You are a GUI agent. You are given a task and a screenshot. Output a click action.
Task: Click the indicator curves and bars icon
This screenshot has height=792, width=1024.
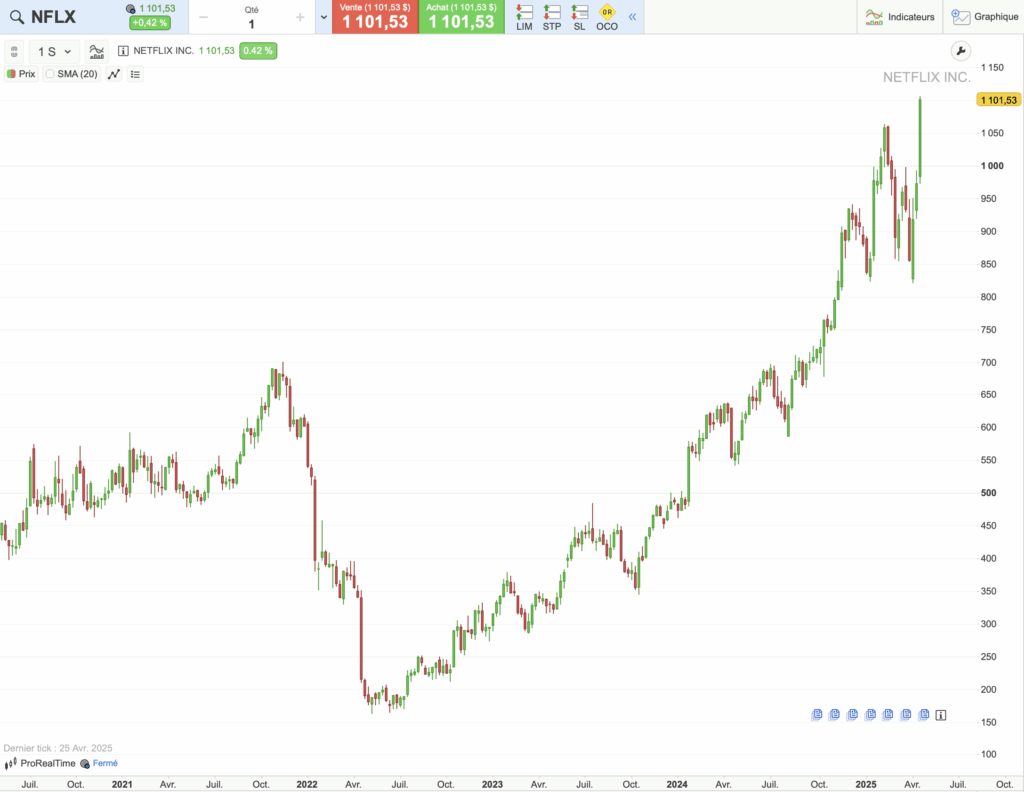(97, 52)
